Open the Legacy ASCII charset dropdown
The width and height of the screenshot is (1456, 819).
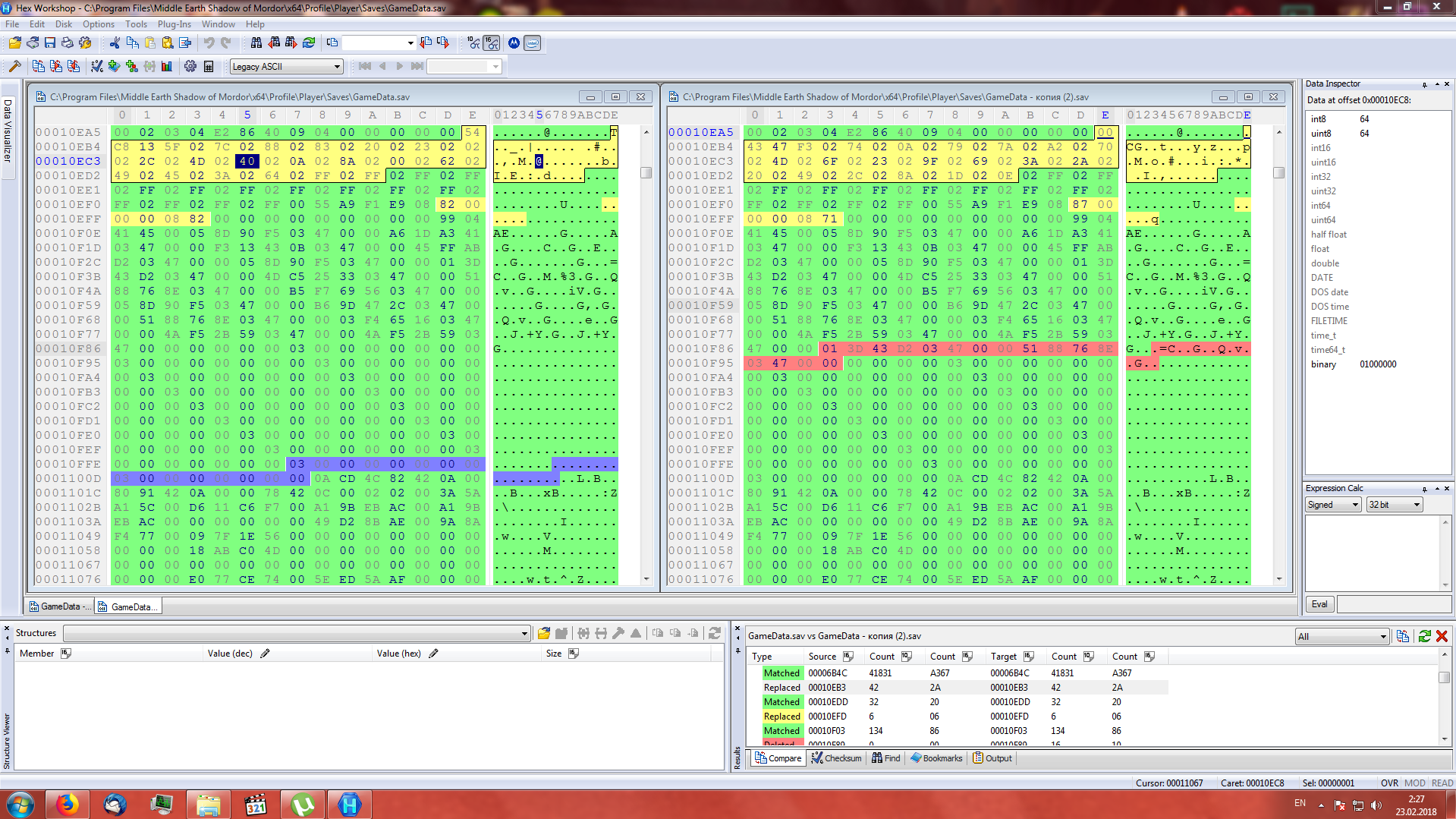287,67
